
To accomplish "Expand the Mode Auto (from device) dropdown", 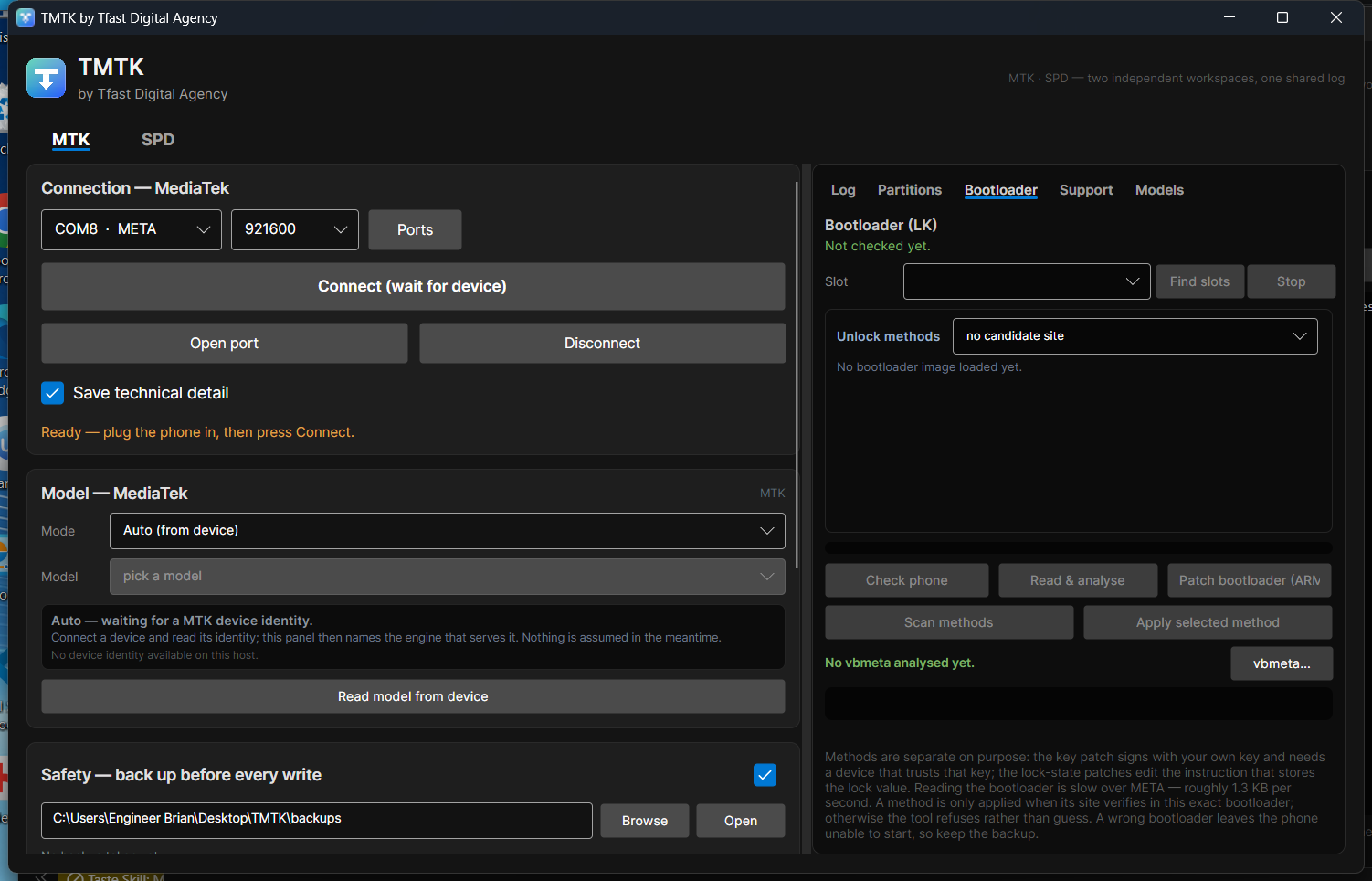I will (448, 531).
